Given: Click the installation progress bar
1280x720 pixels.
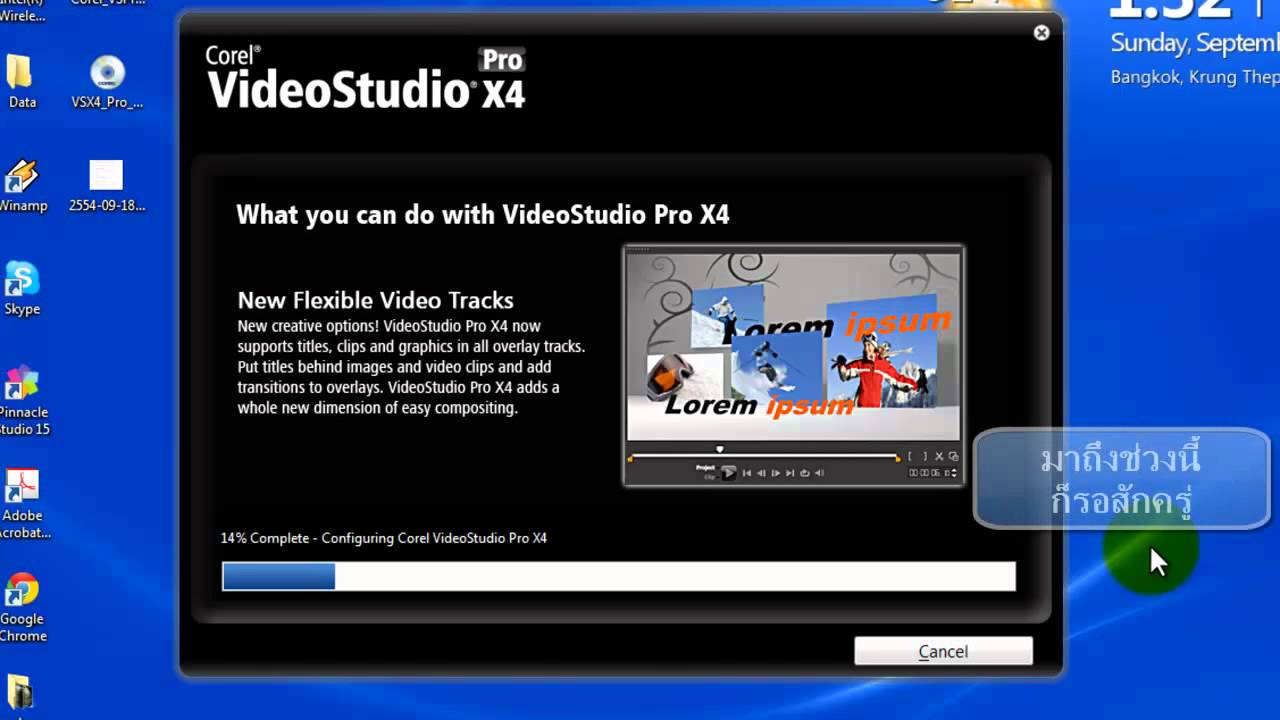Looking at the screenshot, I should (x=618, y=576).
